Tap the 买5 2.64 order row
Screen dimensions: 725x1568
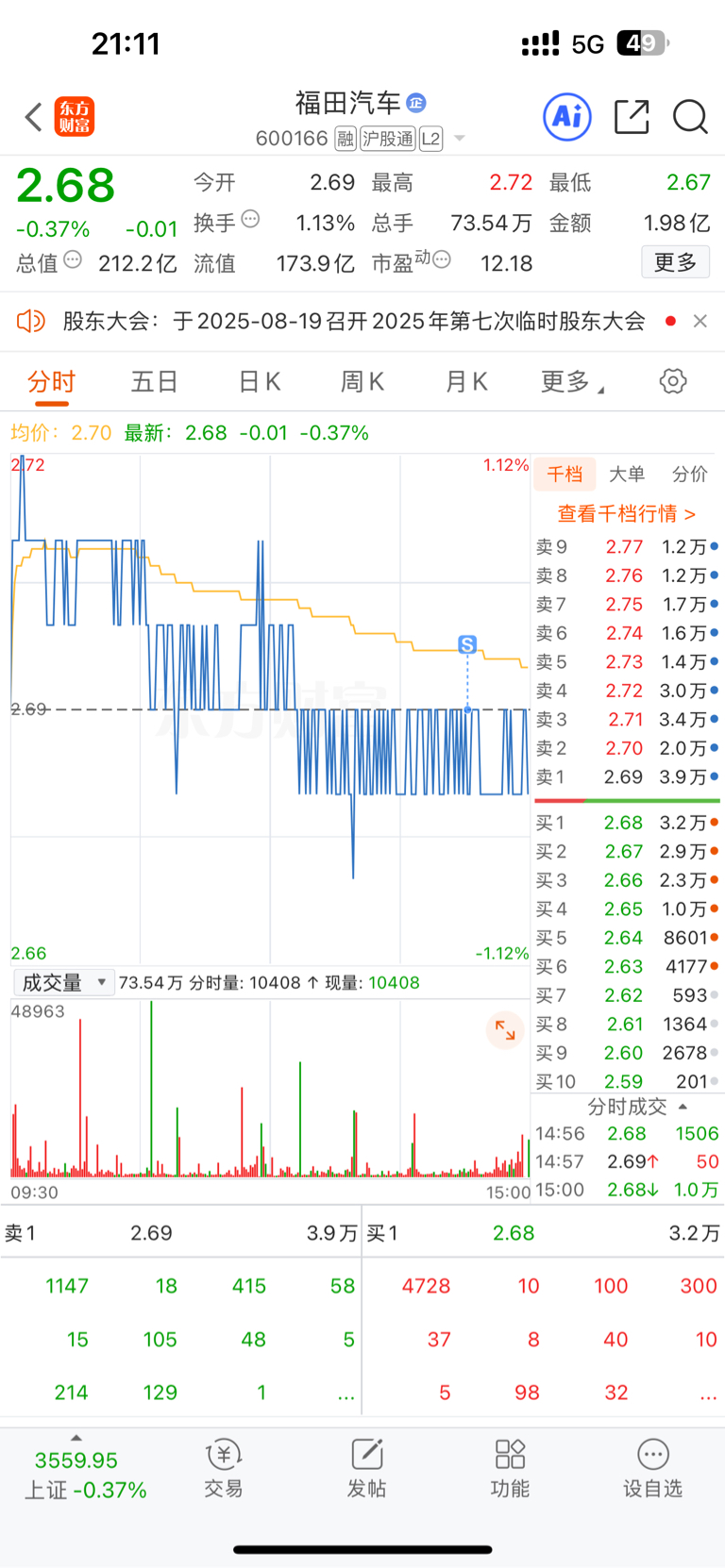[627, 938]
